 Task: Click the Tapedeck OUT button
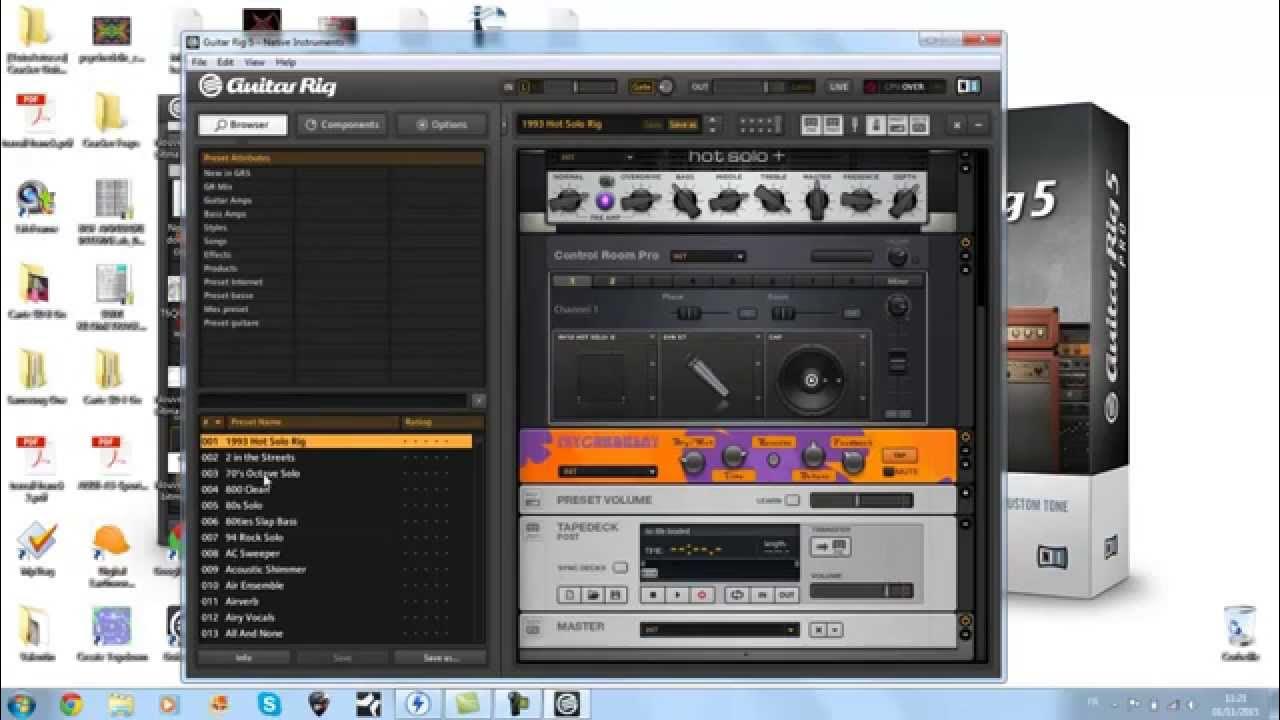(x=786, y=595)
